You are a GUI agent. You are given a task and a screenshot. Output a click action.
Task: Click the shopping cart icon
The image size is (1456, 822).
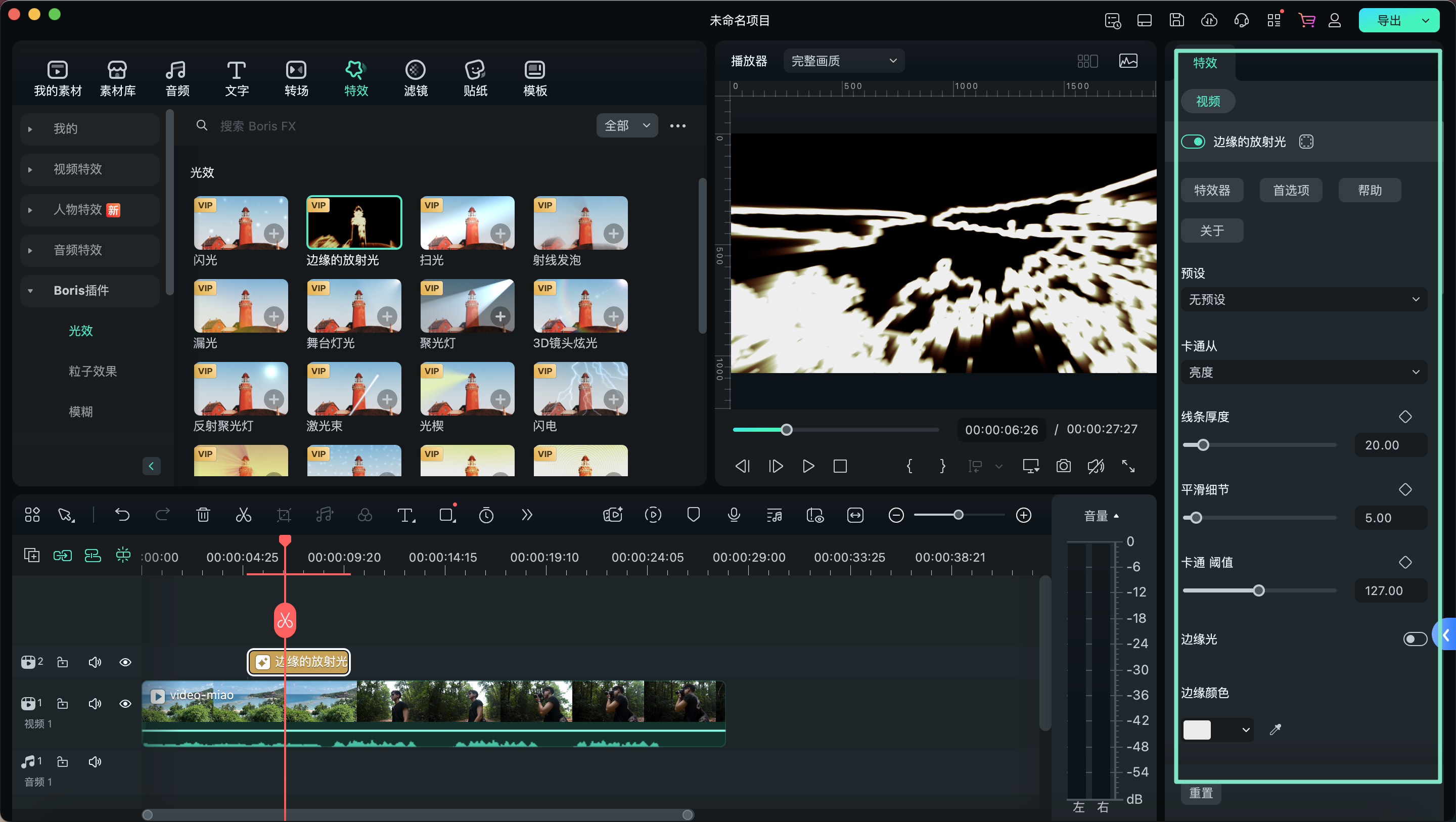pos(1306,20)
